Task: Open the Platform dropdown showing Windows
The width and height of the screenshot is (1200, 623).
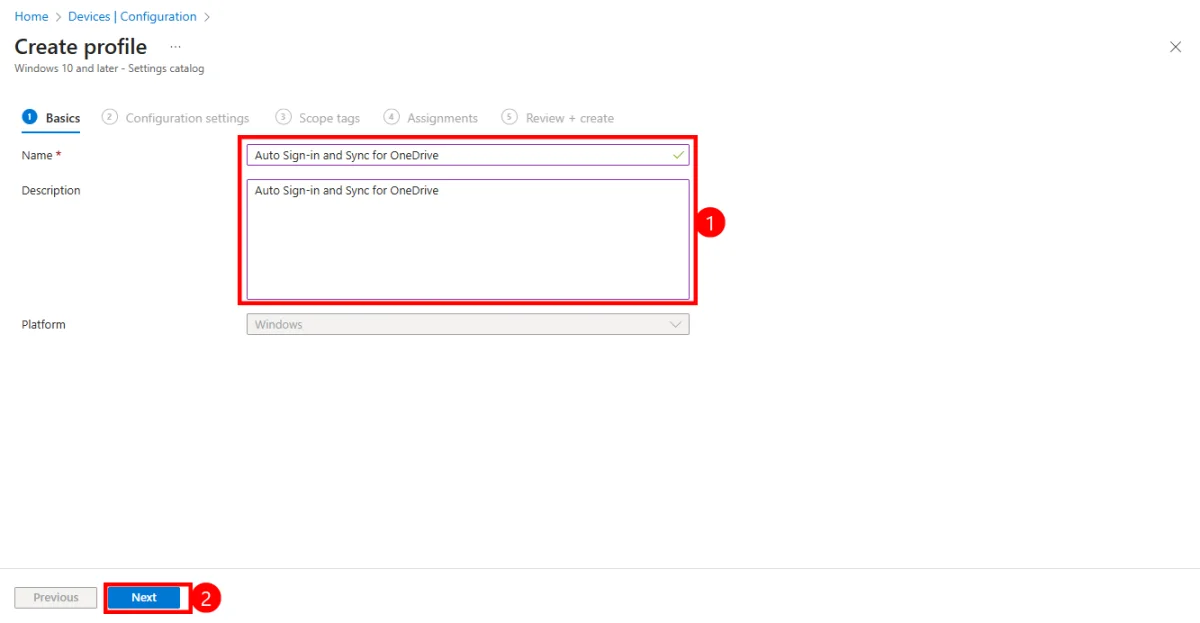Action: (x=460, y=324)
